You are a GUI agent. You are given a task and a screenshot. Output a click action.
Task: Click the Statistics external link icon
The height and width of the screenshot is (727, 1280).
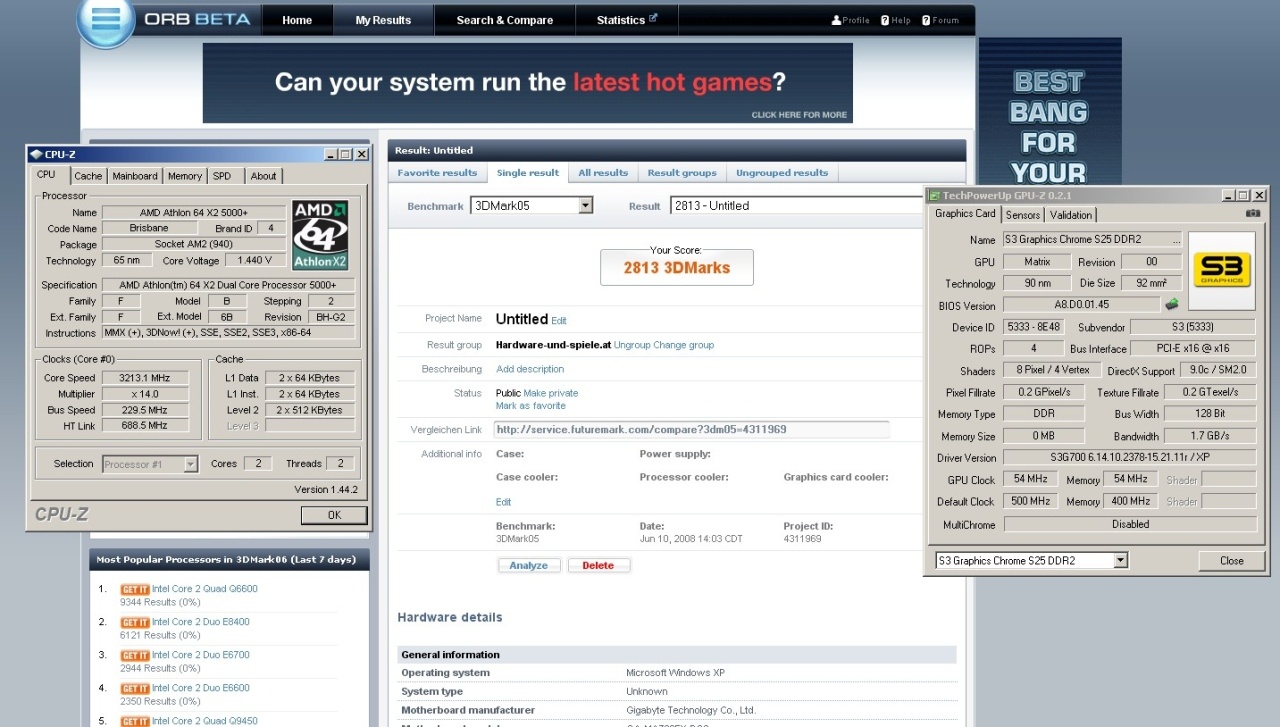[x=653, y=17]
